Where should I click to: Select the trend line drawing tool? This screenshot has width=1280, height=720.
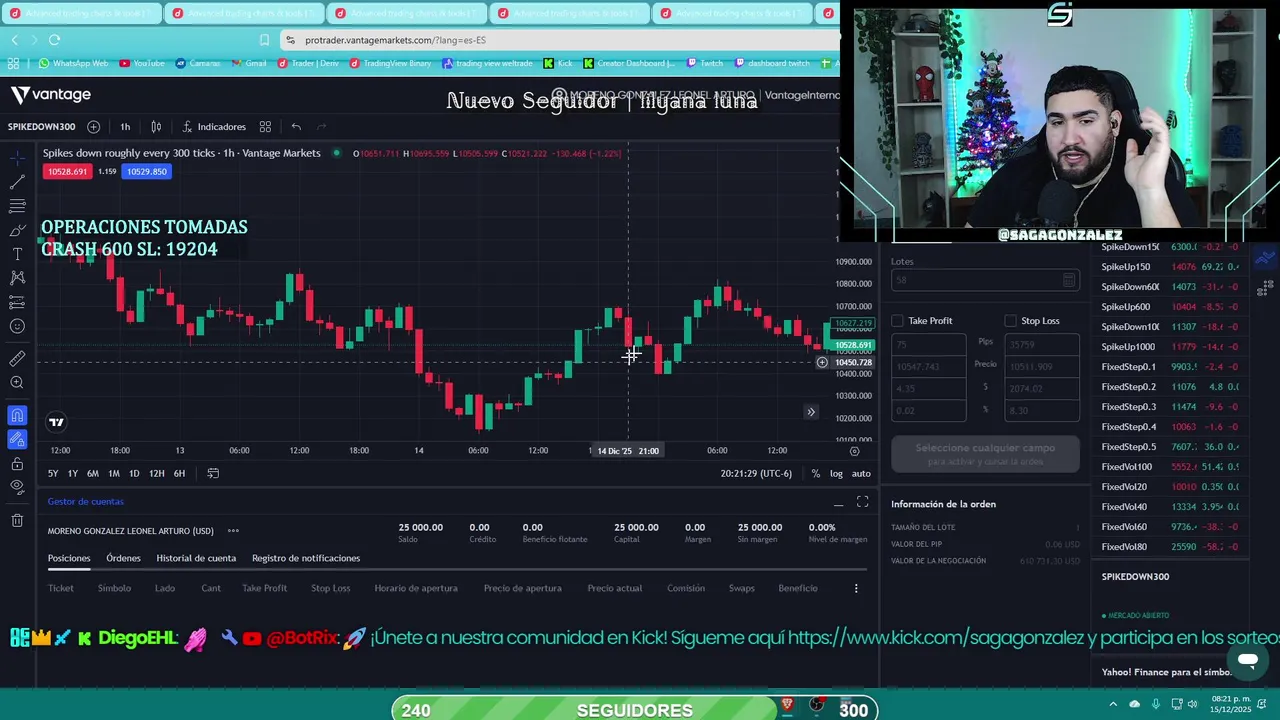pos(17,182)
